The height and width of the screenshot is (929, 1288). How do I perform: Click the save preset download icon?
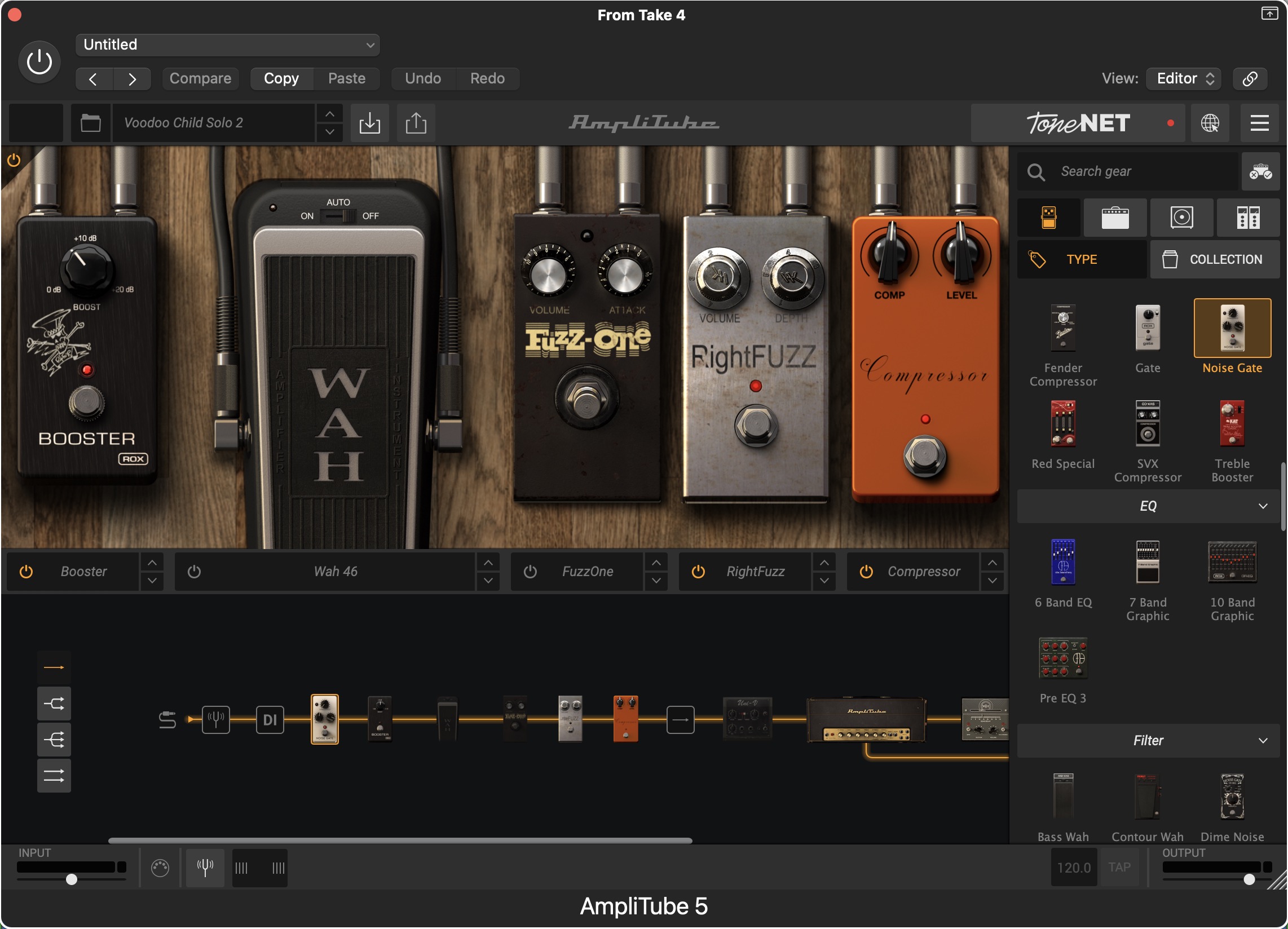[x=370, y=123]
